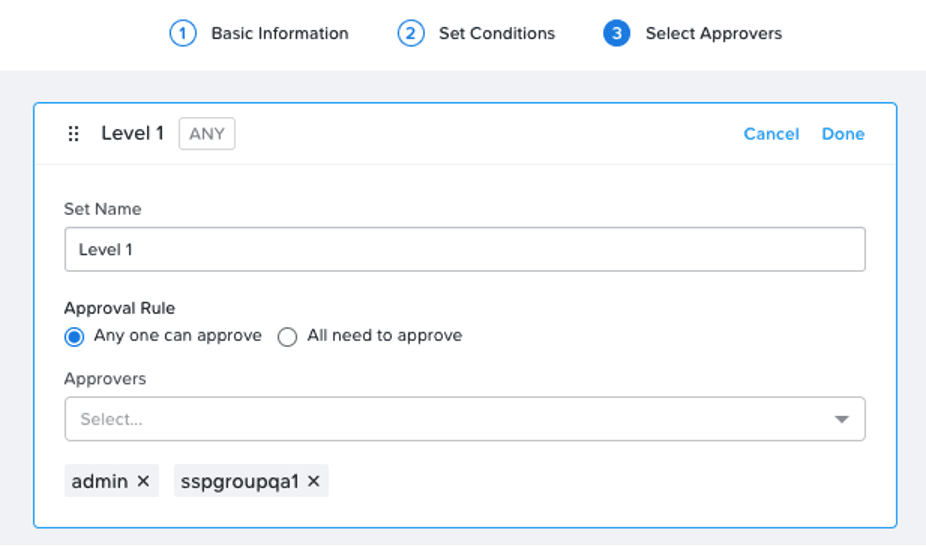Focus the Set Name input field
Screen dimensions: 926x546
point(465,249)
